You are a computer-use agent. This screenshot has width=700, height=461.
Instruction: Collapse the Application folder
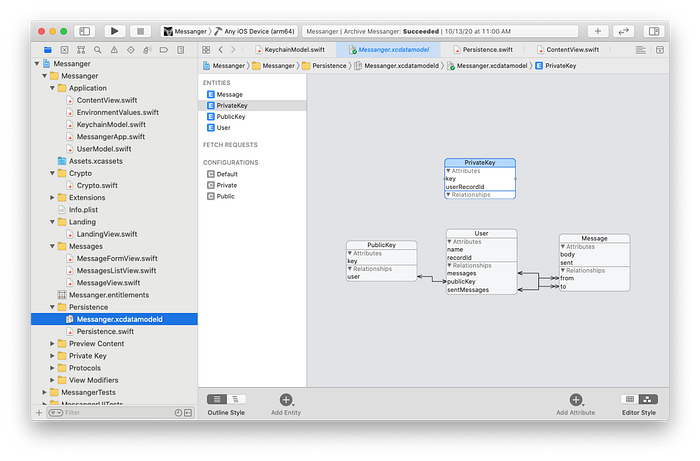coord(52,88)
